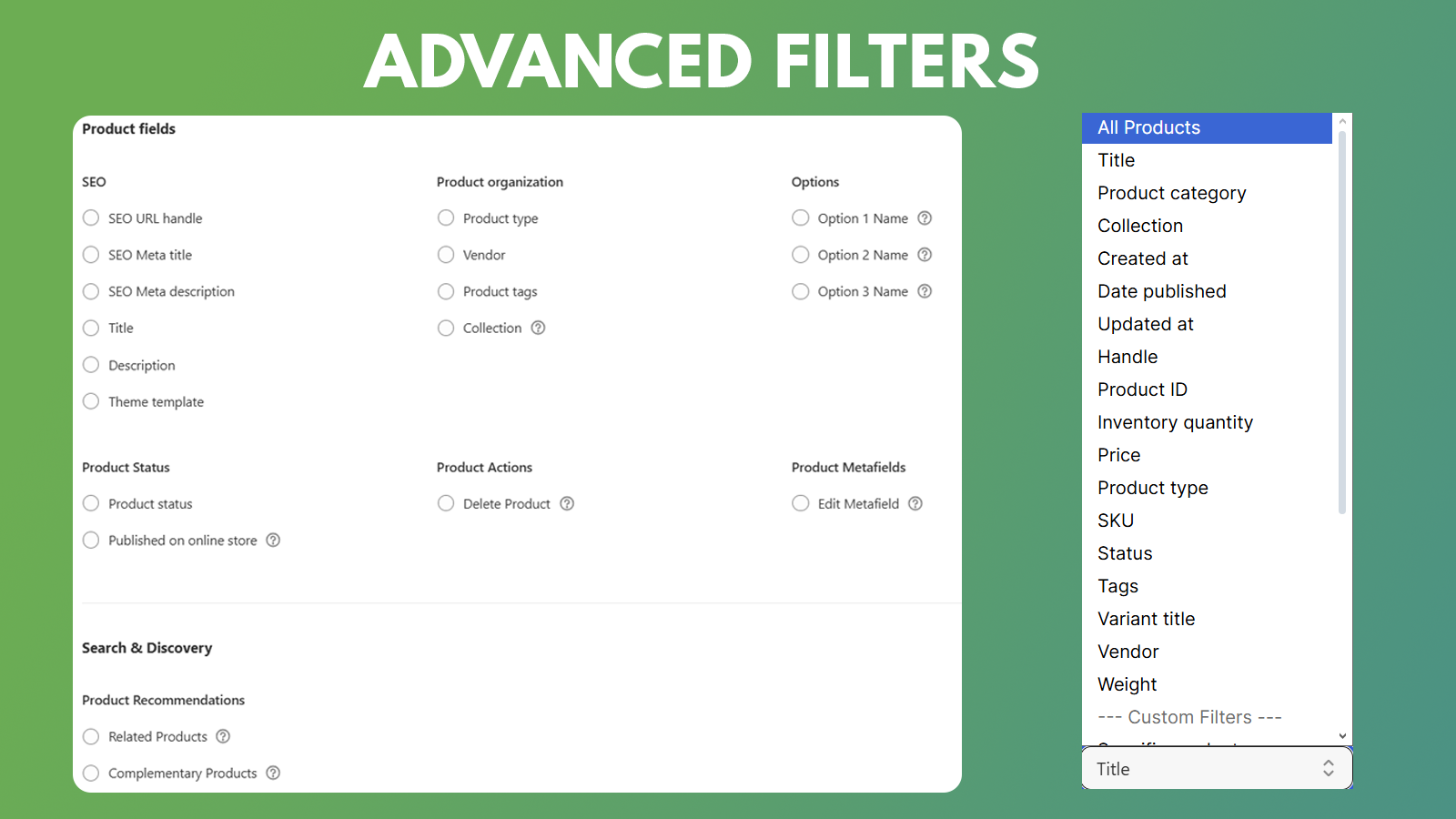Screen dimensions: 1456x819
Task: Select the Theme template radio button
Action: [91, 400]
